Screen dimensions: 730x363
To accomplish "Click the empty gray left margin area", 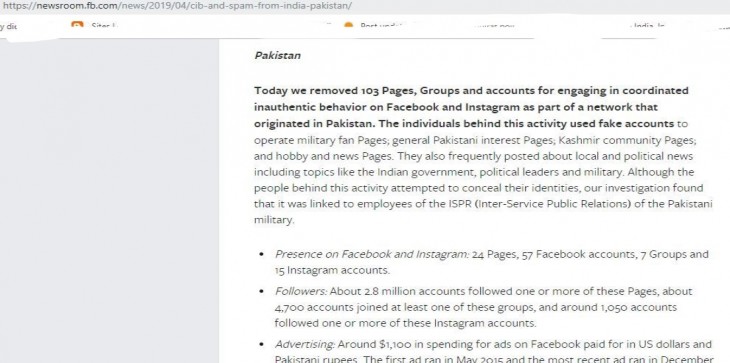I will [x=109, y=200].
